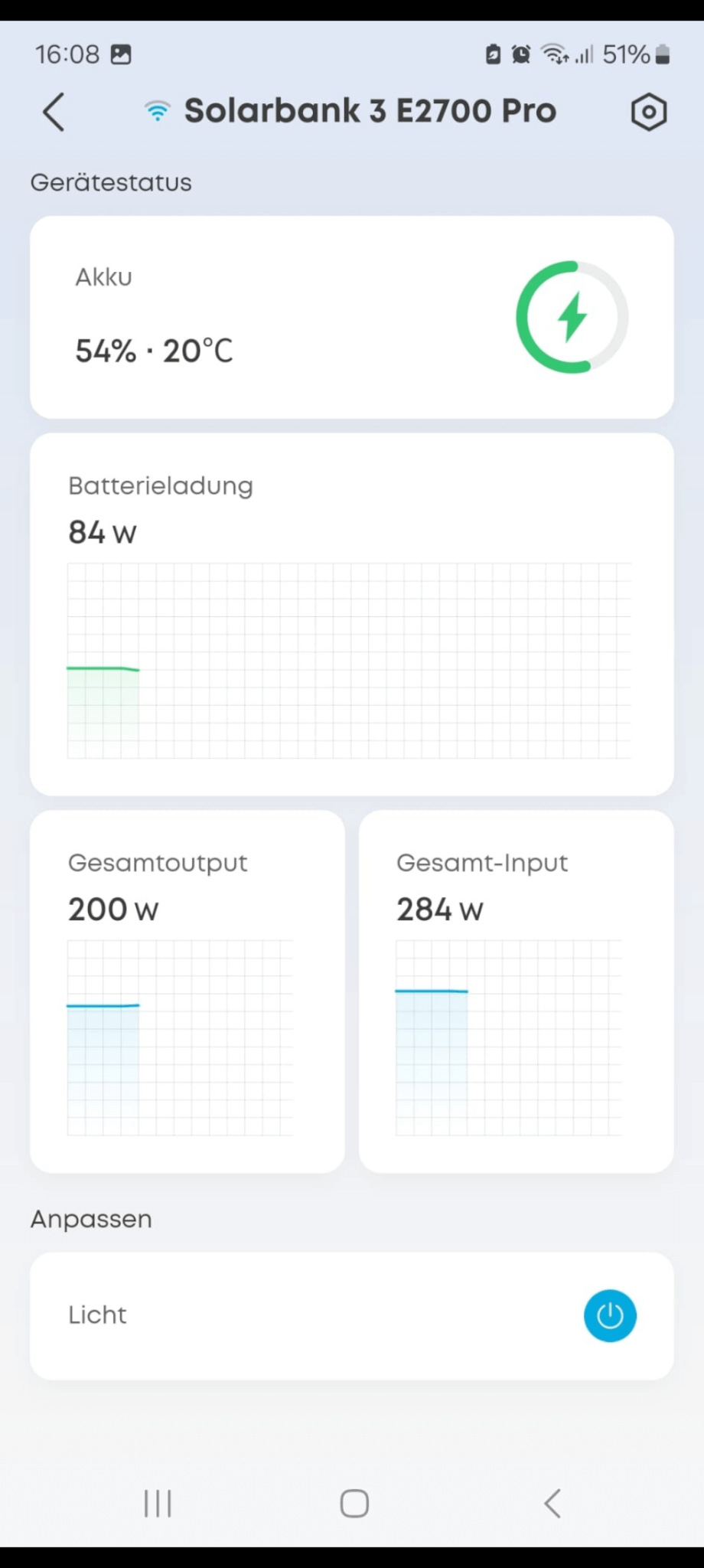Tap the Batterieladung chart
The height and width of the screenshot is (1568, 704).
point(349,661)
